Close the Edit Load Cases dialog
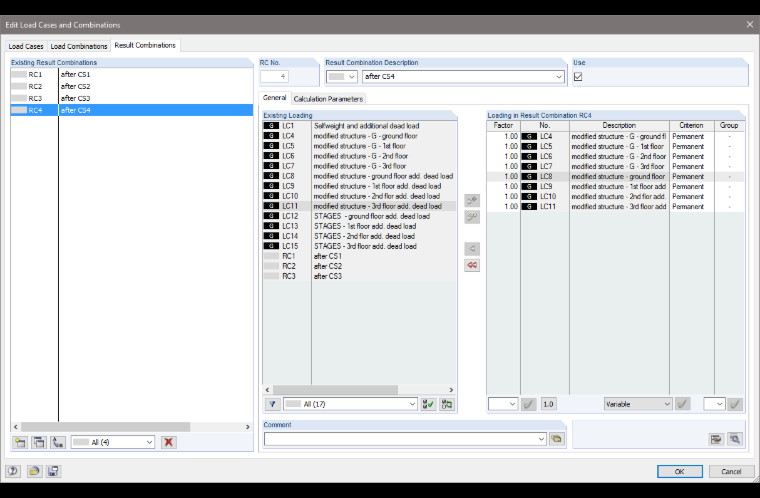This screenshot has height=498, width=760. tap(749, 25)
